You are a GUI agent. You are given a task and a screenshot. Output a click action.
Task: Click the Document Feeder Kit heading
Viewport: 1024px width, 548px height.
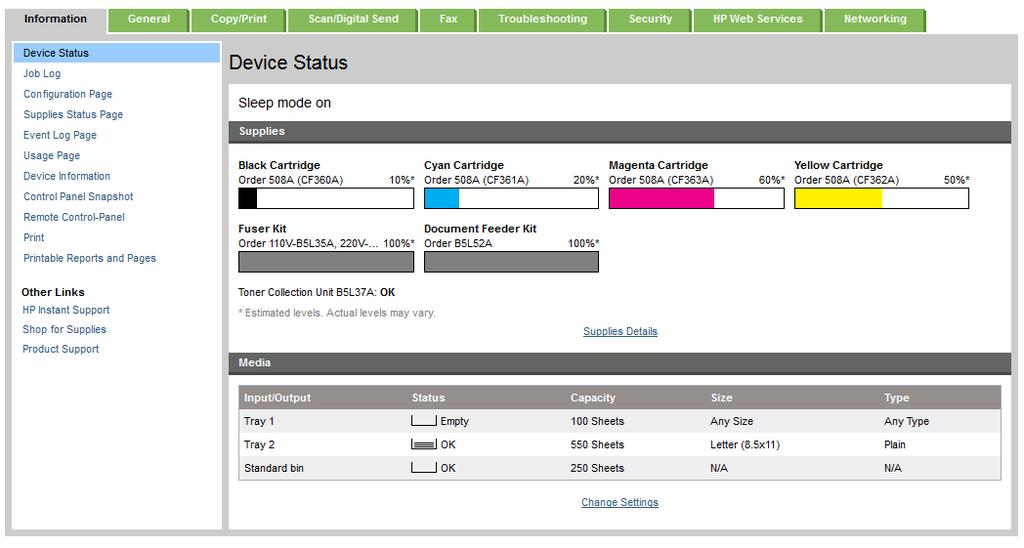(480, 229)
